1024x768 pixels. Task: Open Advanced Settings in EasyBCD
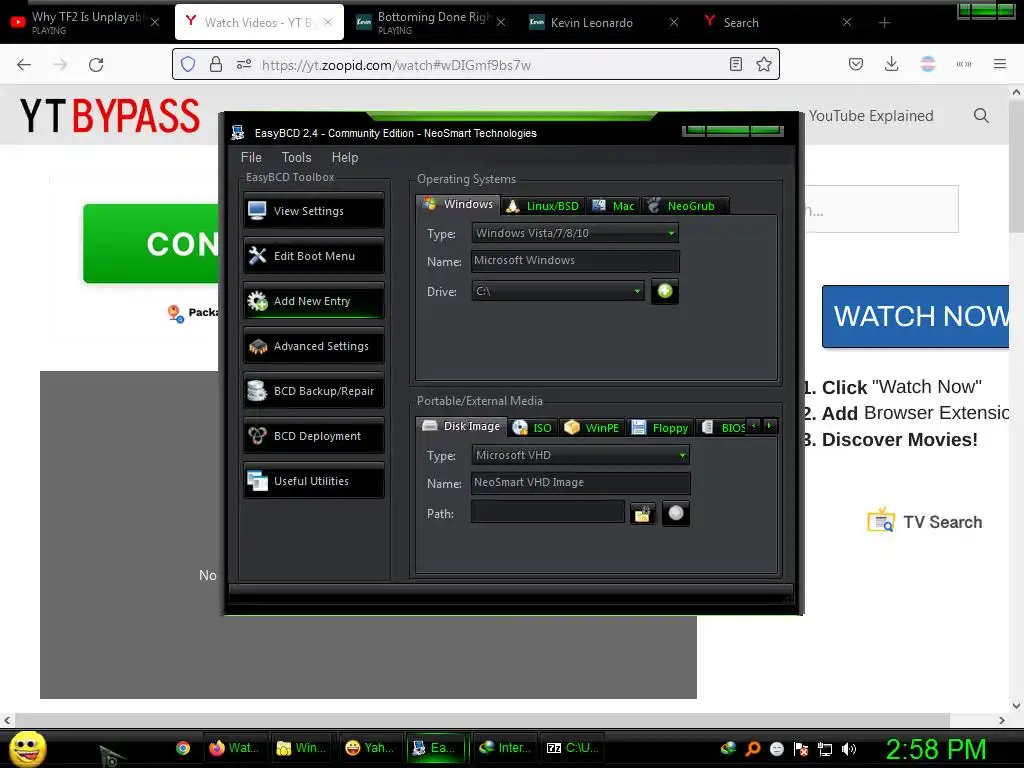point(314,346)
